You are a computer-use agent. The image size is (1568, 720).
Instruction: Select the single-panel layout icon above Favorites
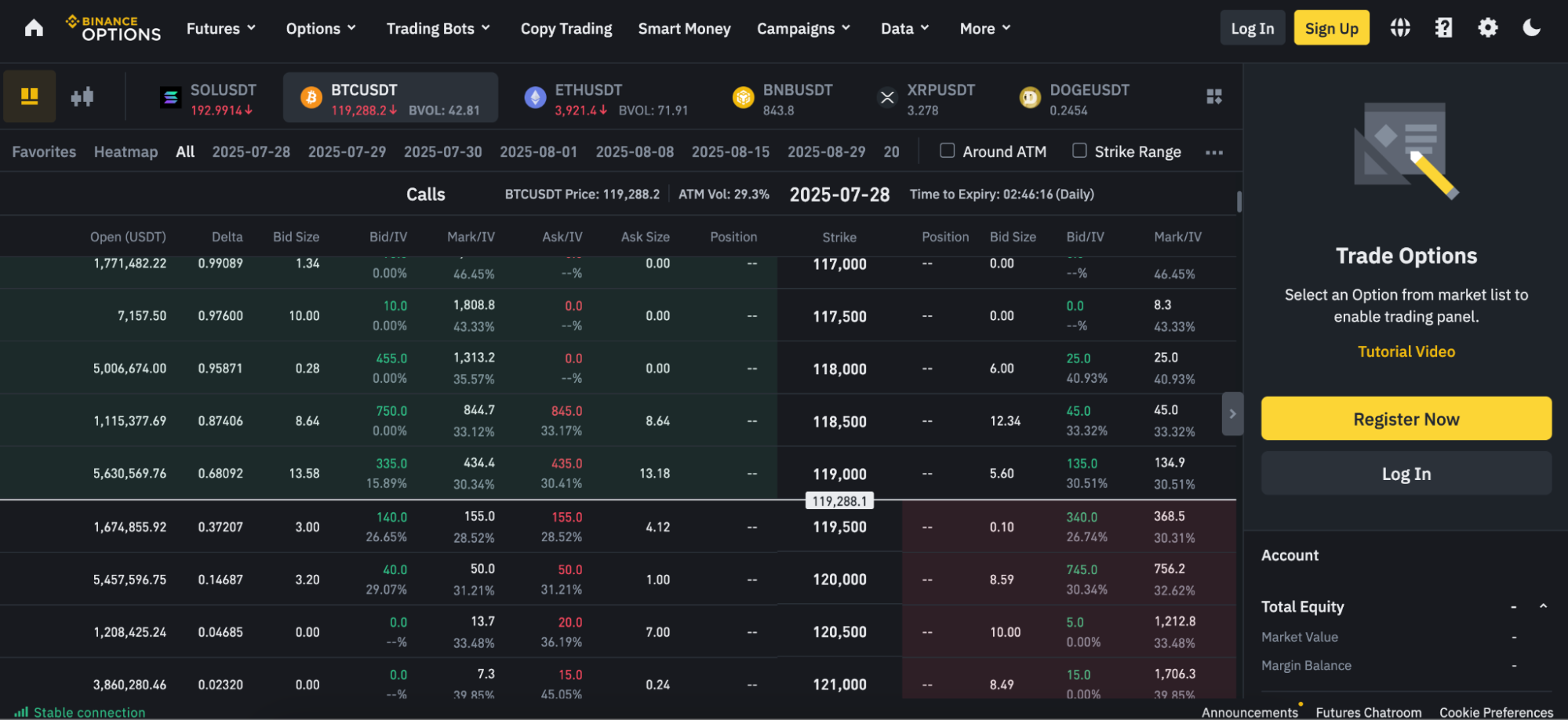coord(29,96)
